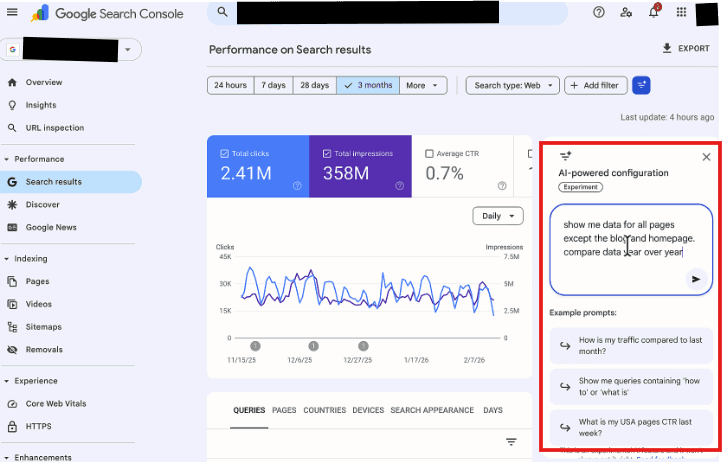Send the AI prompt with arrow button

click(696, 279)
